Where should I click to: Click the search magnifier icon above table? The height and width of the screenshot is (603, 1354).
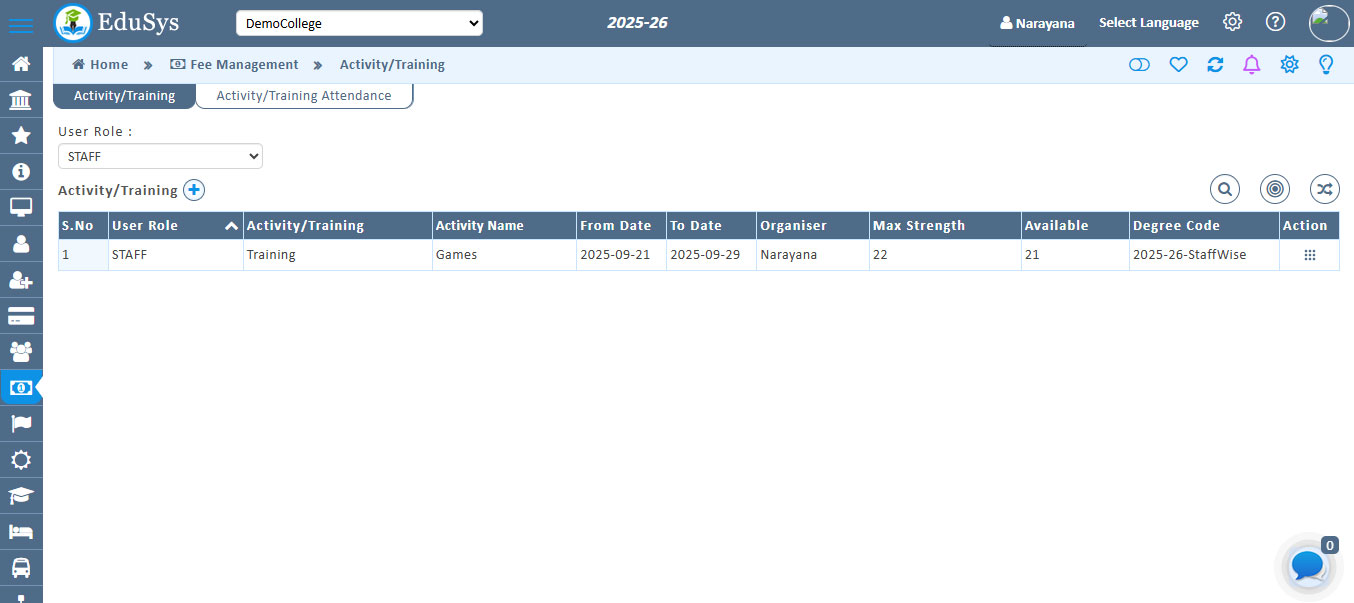(x=1224, y=189)
